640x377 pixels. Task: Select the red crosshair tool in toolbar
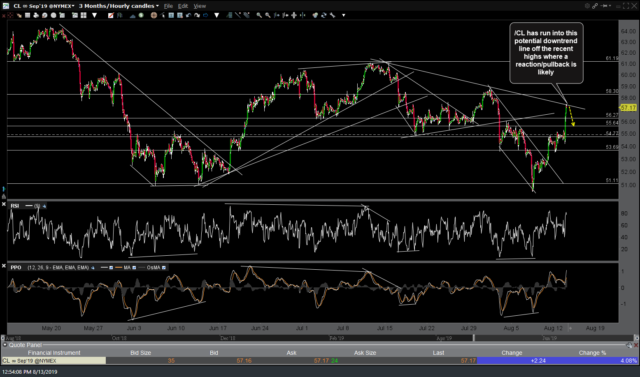(x=10, y=16)
